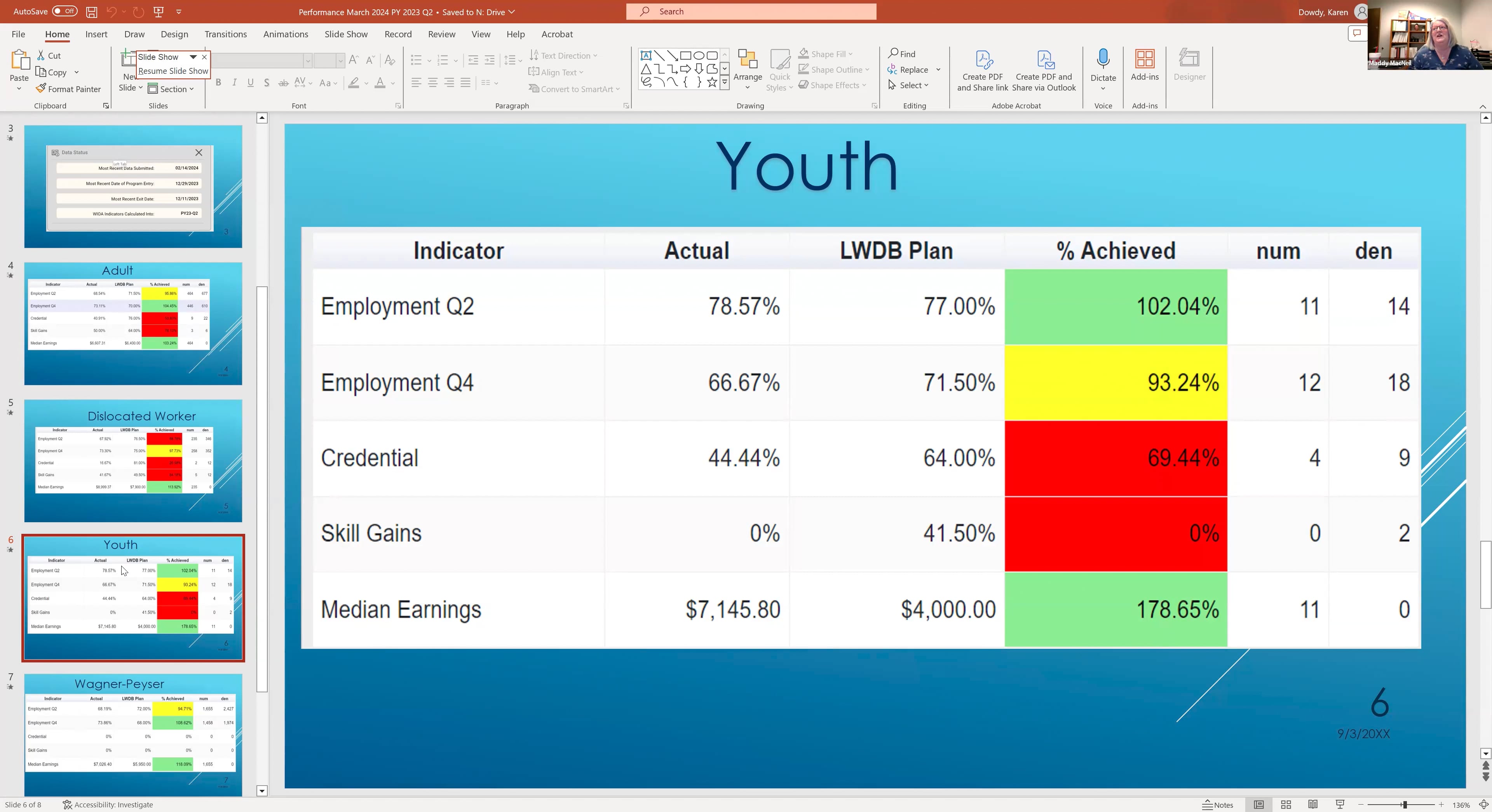Click Resume Slide Show button
The width and height of the screenshot is (1492, 812).
(x=173, y=71)
